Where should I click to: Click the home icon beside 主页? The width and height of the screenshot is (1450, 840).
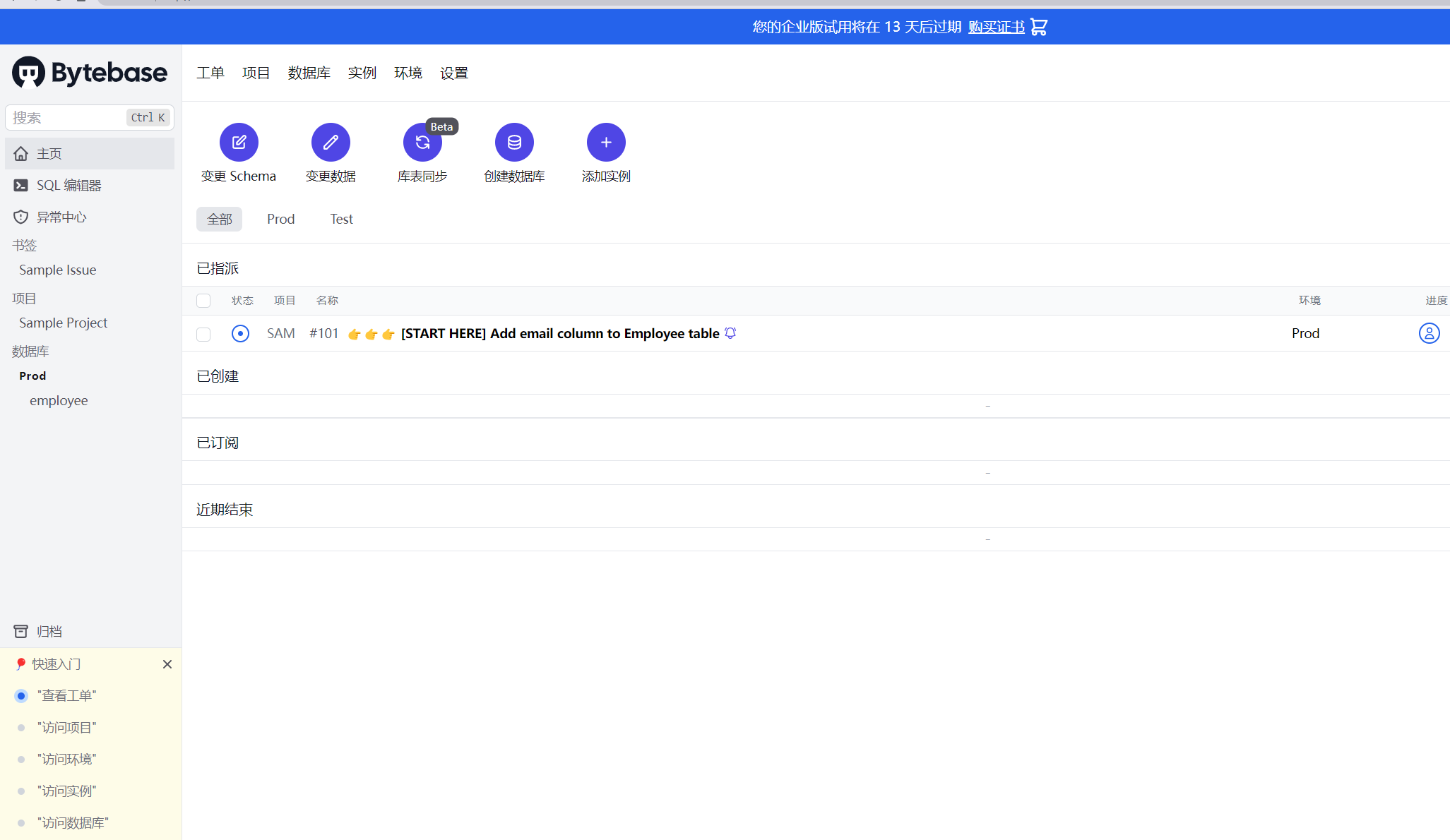click(x=21, y=153)
